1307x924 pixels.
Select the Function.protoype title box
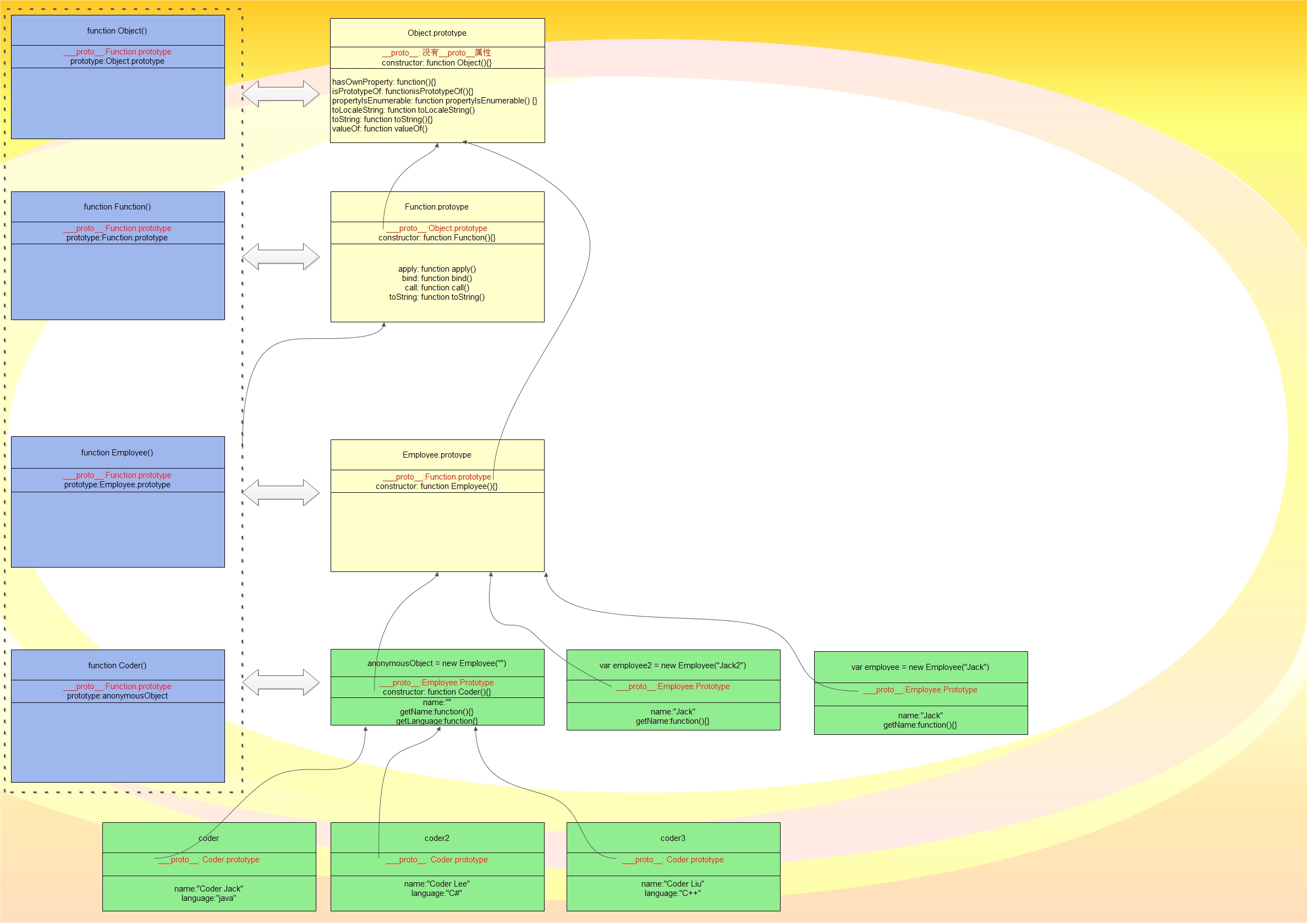pos(437,207)
